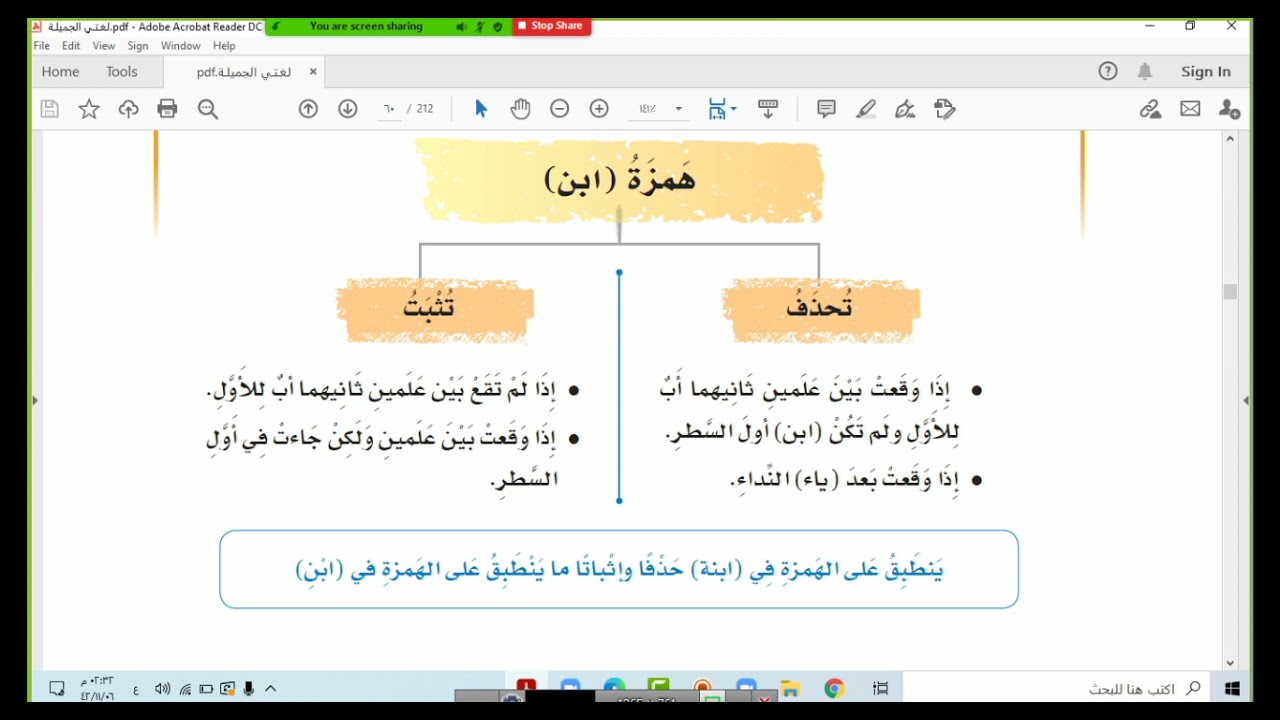
Task: Bookmark file with the star icon
Action: click(89, 109)
